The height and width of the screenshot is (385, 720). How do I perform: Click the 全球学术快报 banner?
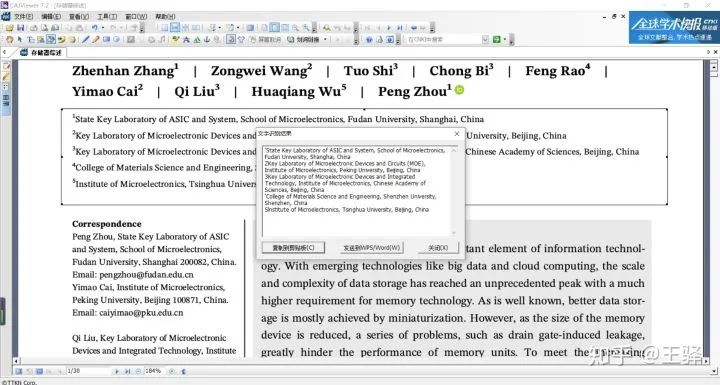pyautogui.click(x=674, y=28)
